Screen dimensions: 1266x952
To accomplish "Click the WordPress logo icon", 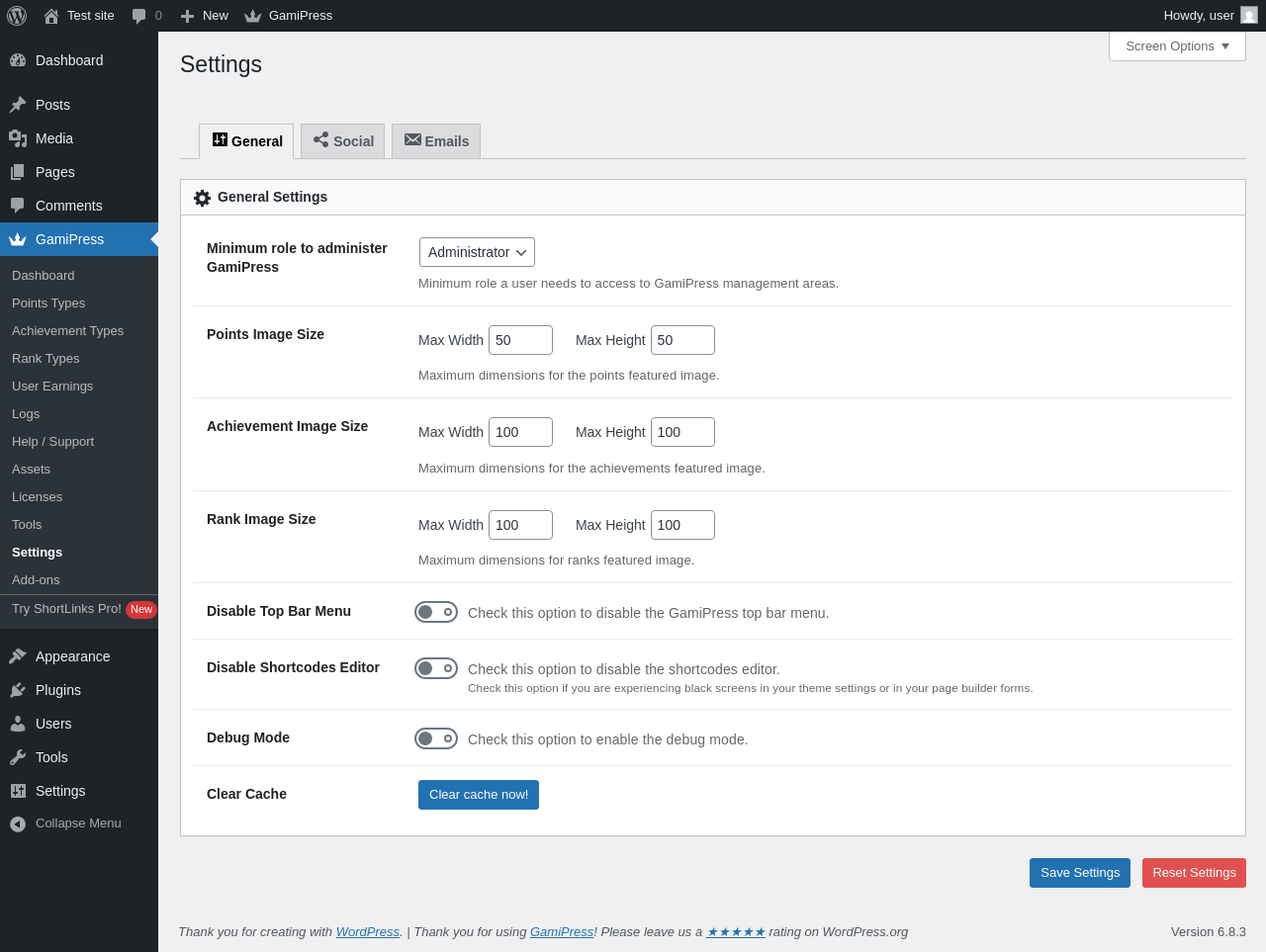I will 17,16.
